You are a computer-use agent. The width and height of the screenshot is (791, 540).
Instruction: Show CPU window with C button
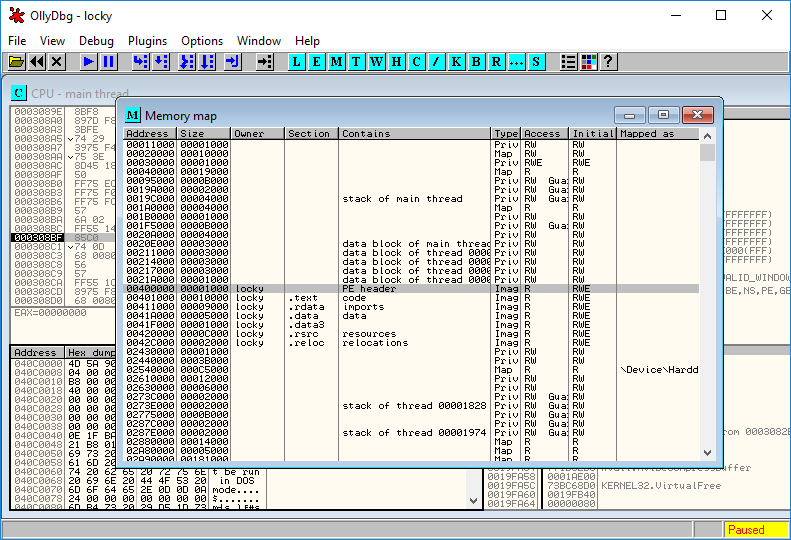[x=416, y=62]
